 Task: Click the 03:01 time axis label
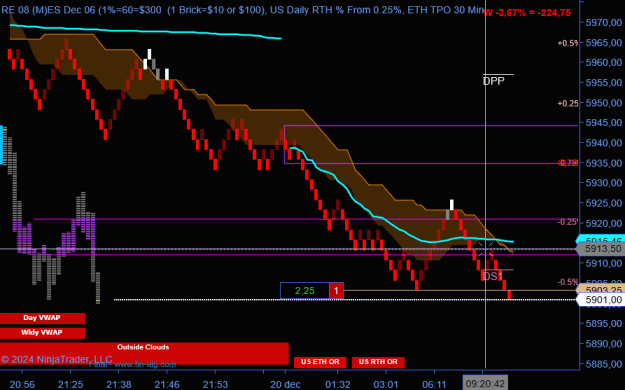386,384
